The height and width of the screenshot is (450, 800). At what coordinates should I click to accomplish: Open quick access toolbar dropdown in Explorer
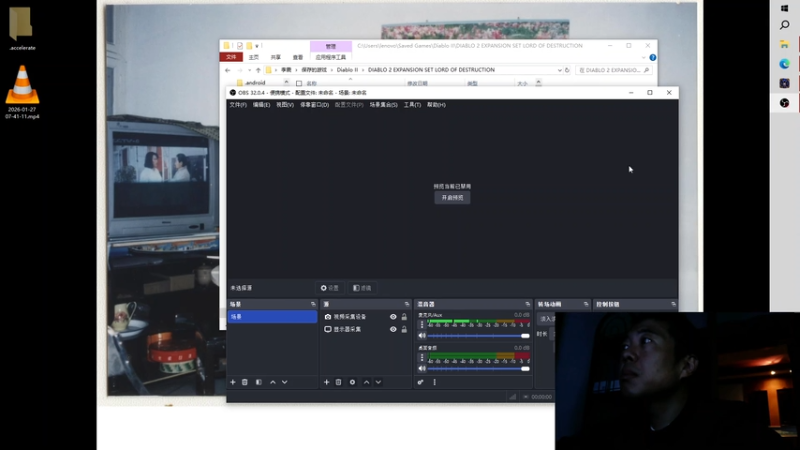[257, 46]
